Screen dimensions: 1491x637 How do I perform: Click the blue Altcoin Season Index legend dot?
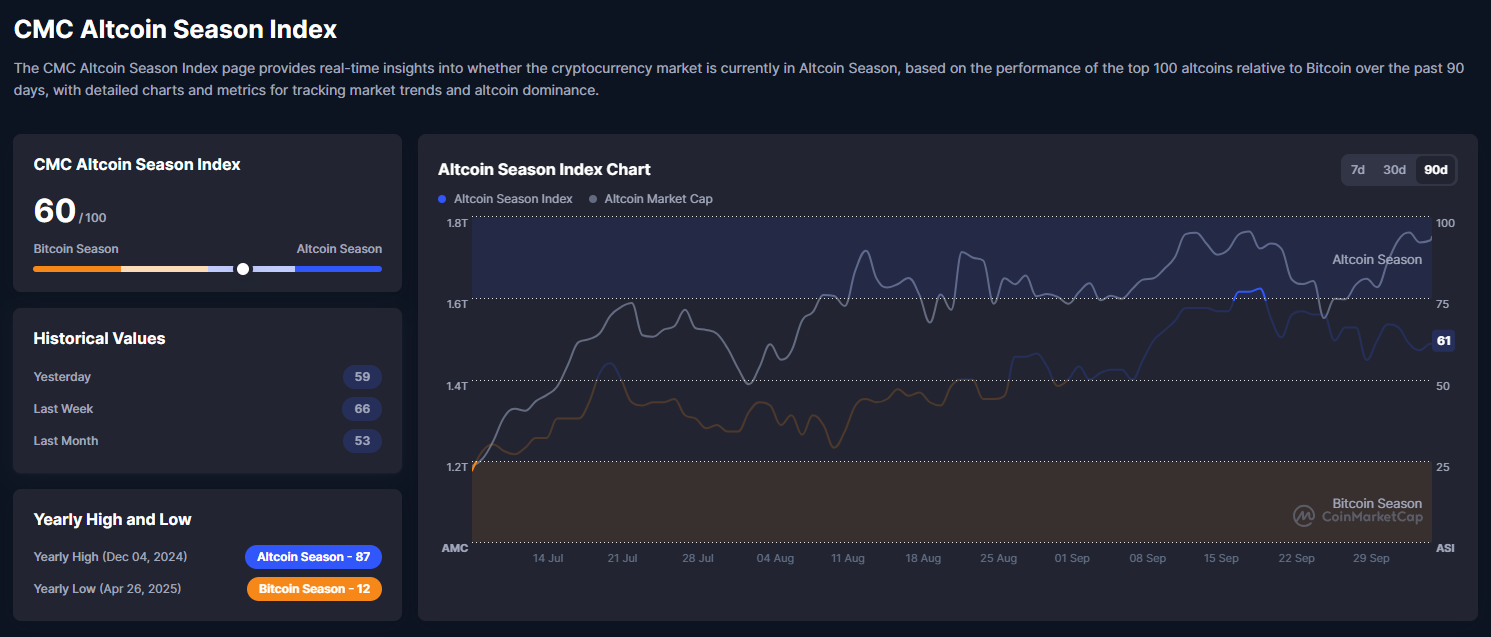pos(442,199)
